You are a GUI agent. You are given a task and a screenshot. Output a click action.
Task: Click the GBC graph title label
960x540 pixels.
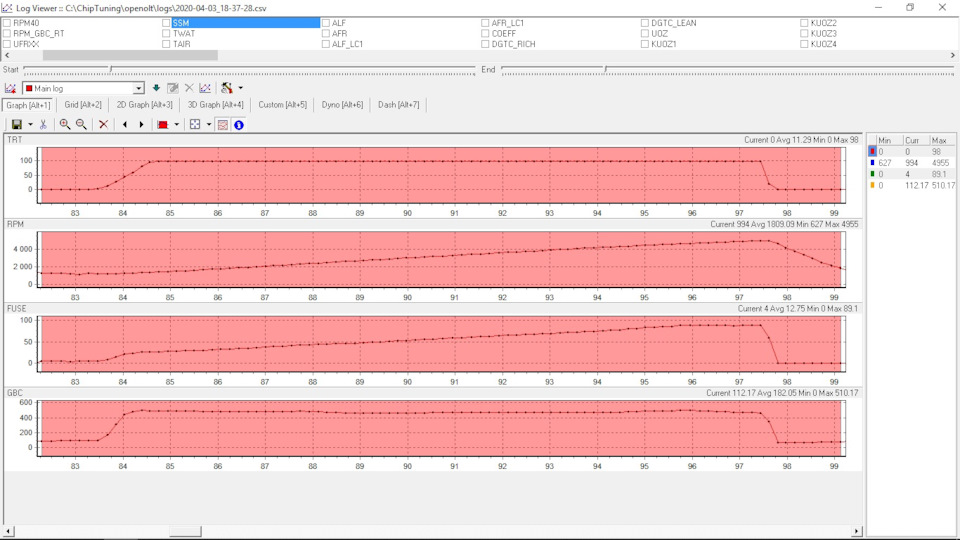coord(14,392)
